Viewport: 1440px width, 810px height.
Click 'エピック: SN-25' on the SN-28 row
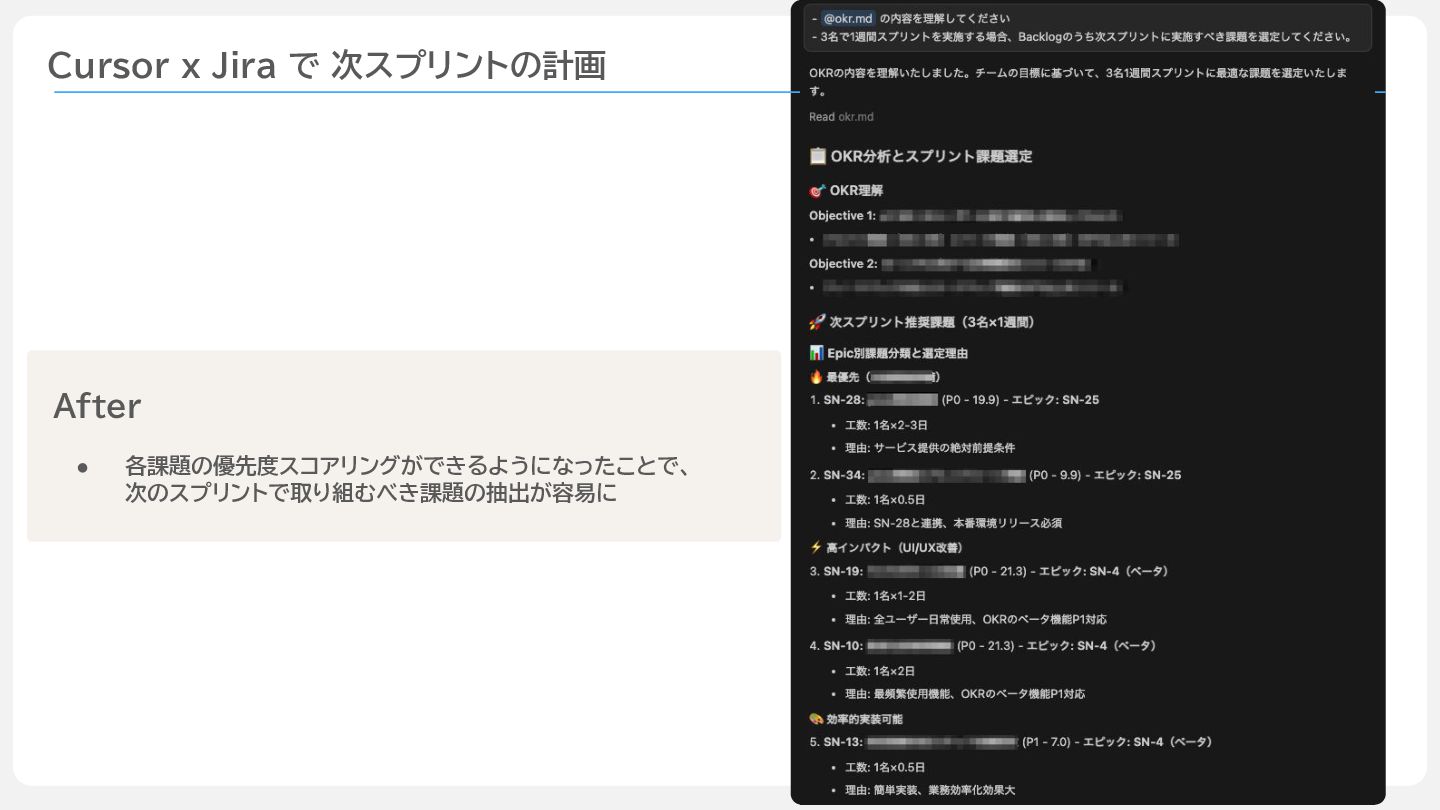[1055, 400]
